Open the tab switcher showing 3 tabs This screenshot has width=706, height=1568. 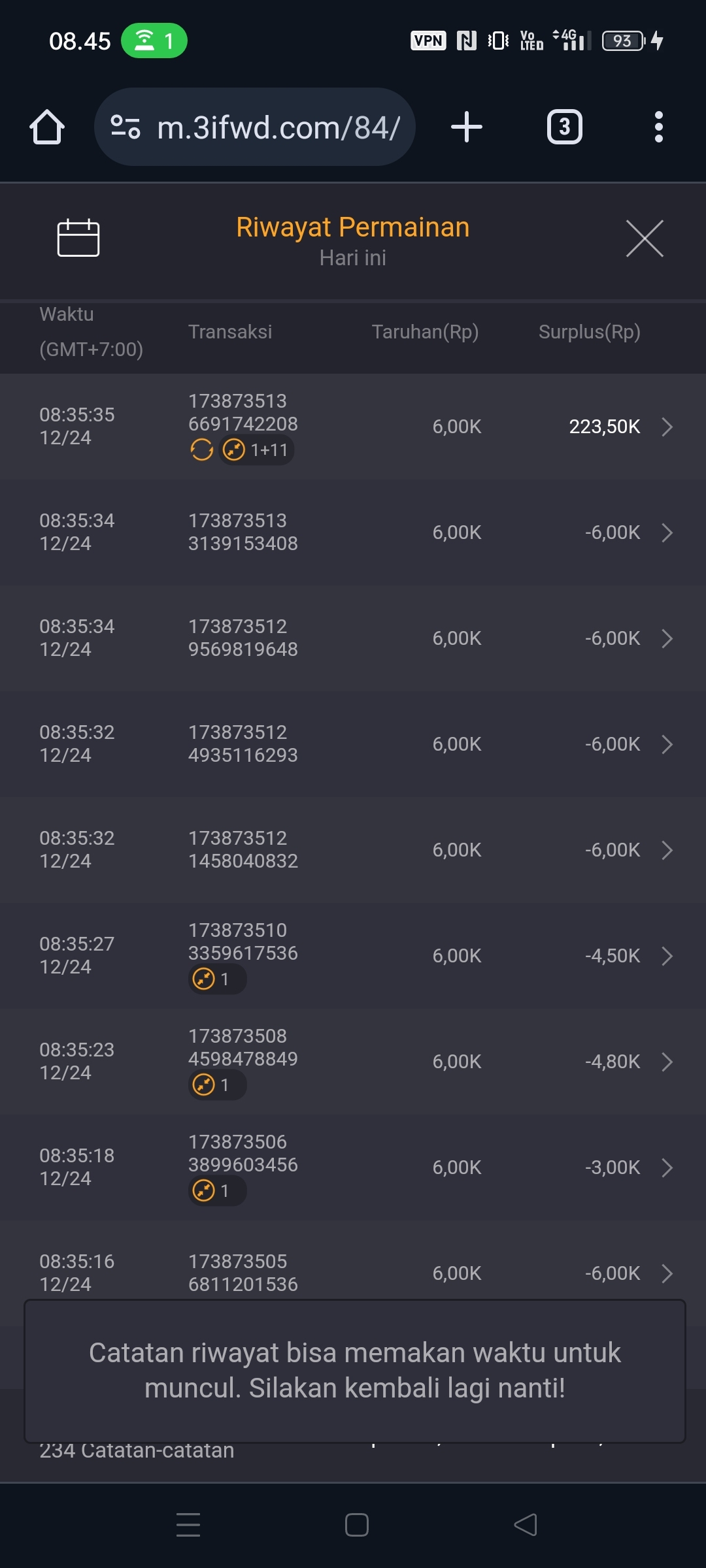pos(564,127)
